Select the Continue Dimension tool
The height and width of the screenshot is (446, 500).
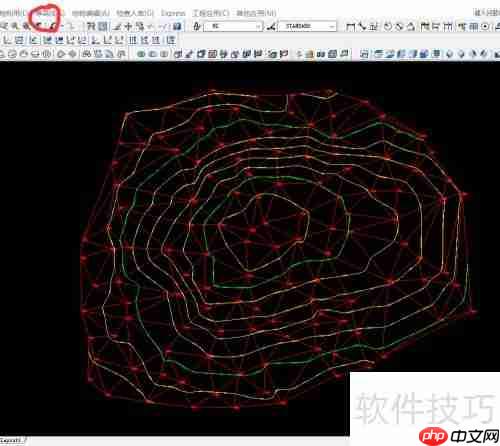coord(448,26)
